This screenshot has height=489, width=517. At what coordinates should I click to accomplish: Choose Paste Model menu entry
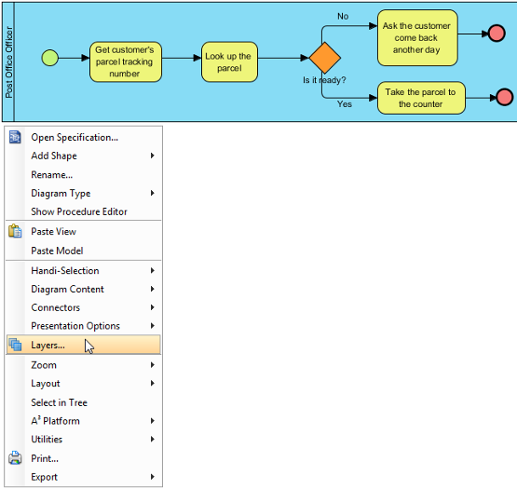(x=83, y=251)
